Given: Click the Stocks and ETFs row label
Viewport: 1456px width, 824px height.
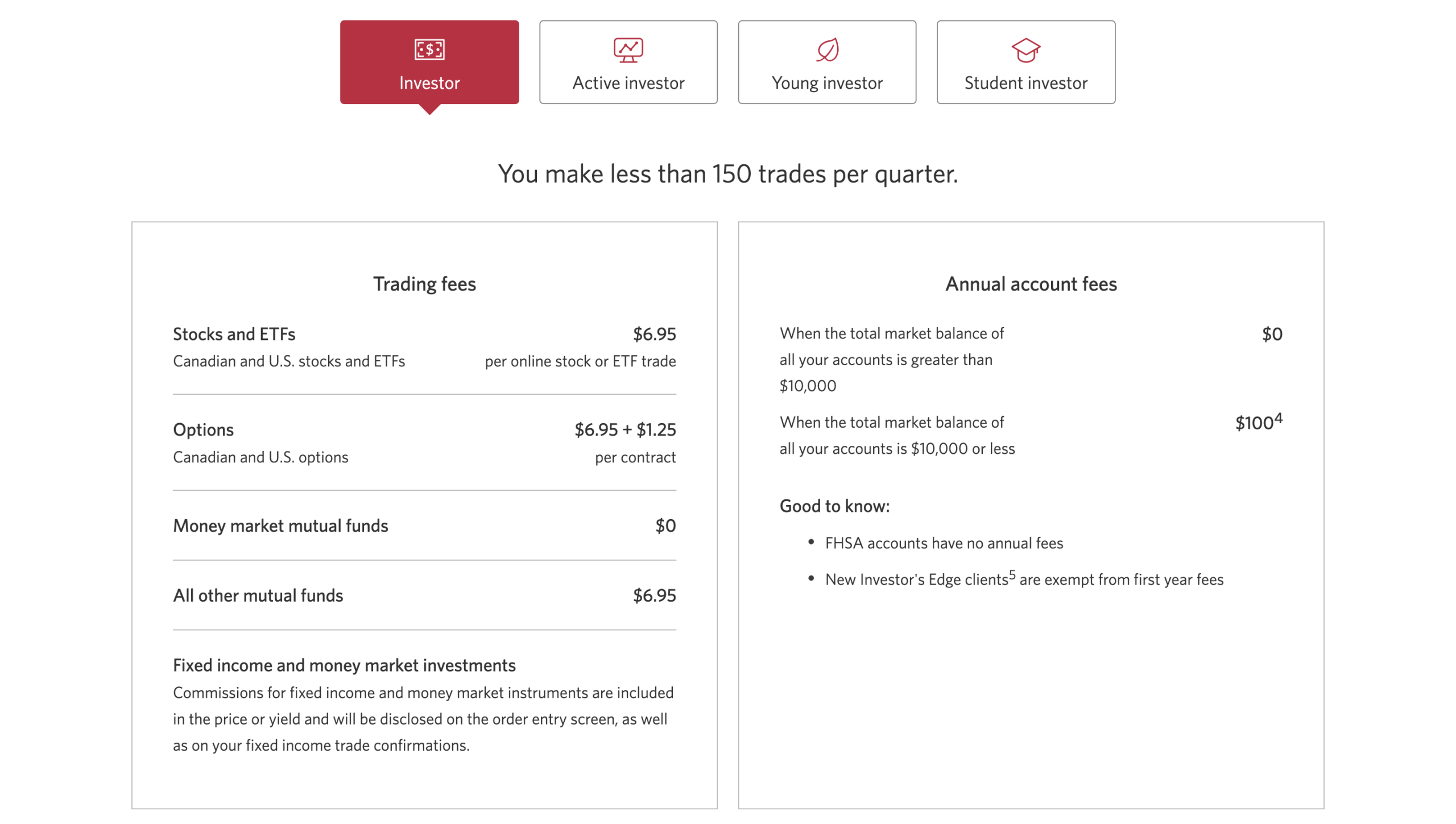Looking at the screenshot, I should (x=234, y=334).
